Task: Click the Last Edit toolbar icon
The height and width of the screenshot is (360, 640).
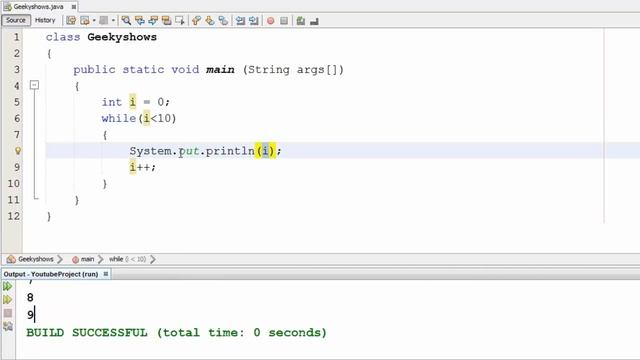Action: (71, 20)
